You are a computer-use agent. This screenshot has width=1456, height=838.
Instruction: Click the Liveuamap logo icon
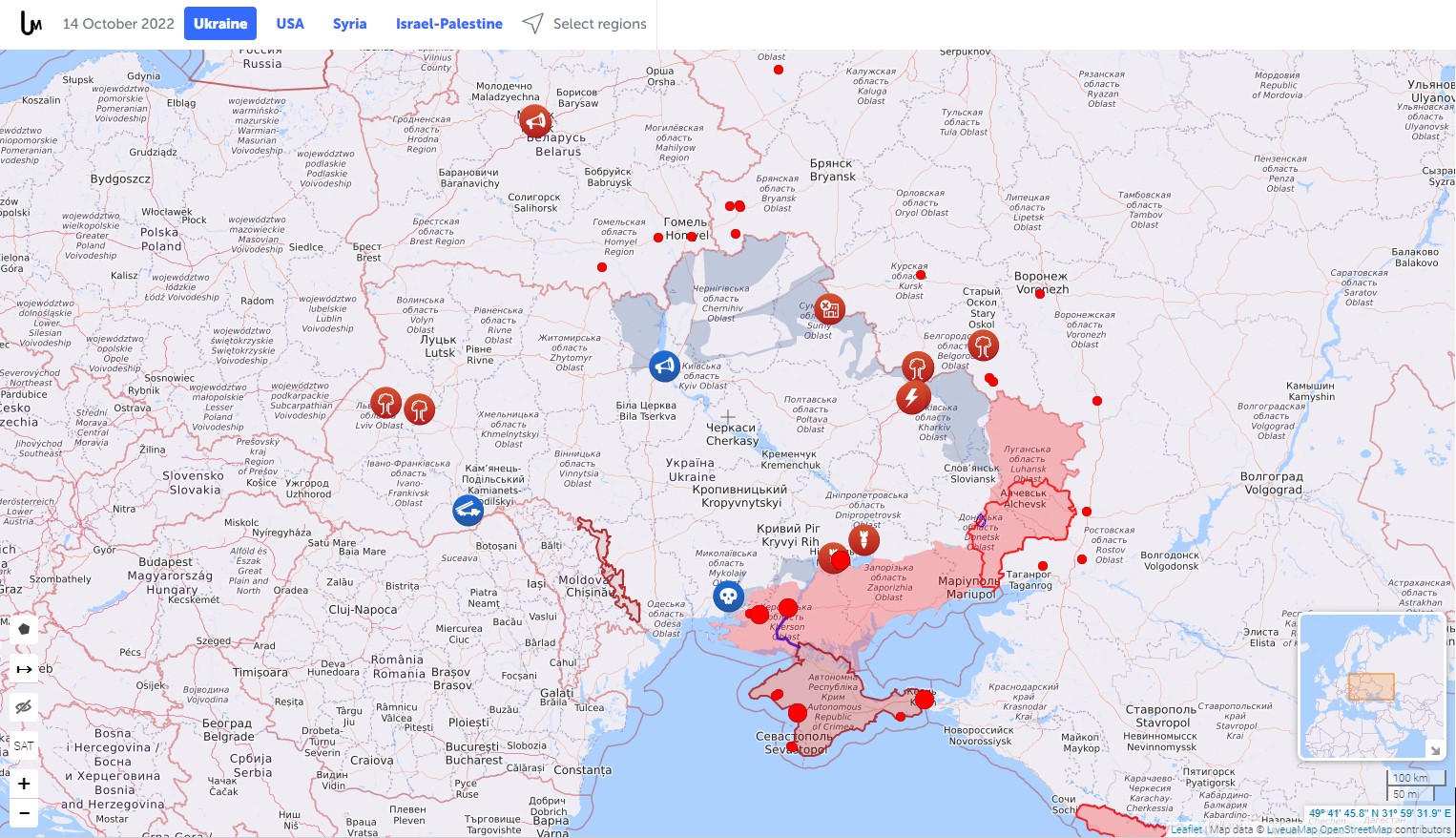(31, 24)
